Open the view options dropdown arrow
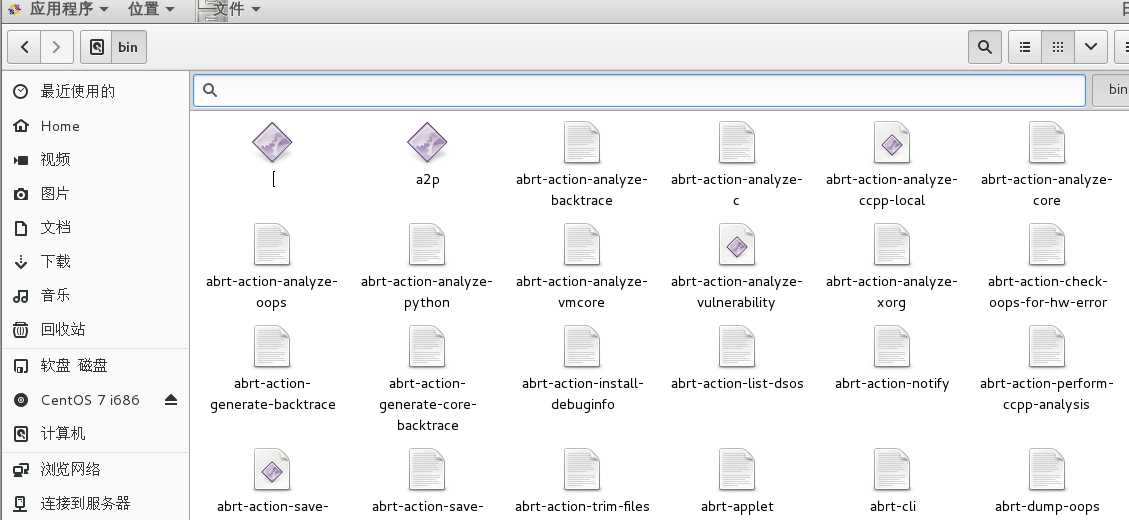This screenshot has width=1129, height=520. pyautogui.click(x=1091, y=48)
